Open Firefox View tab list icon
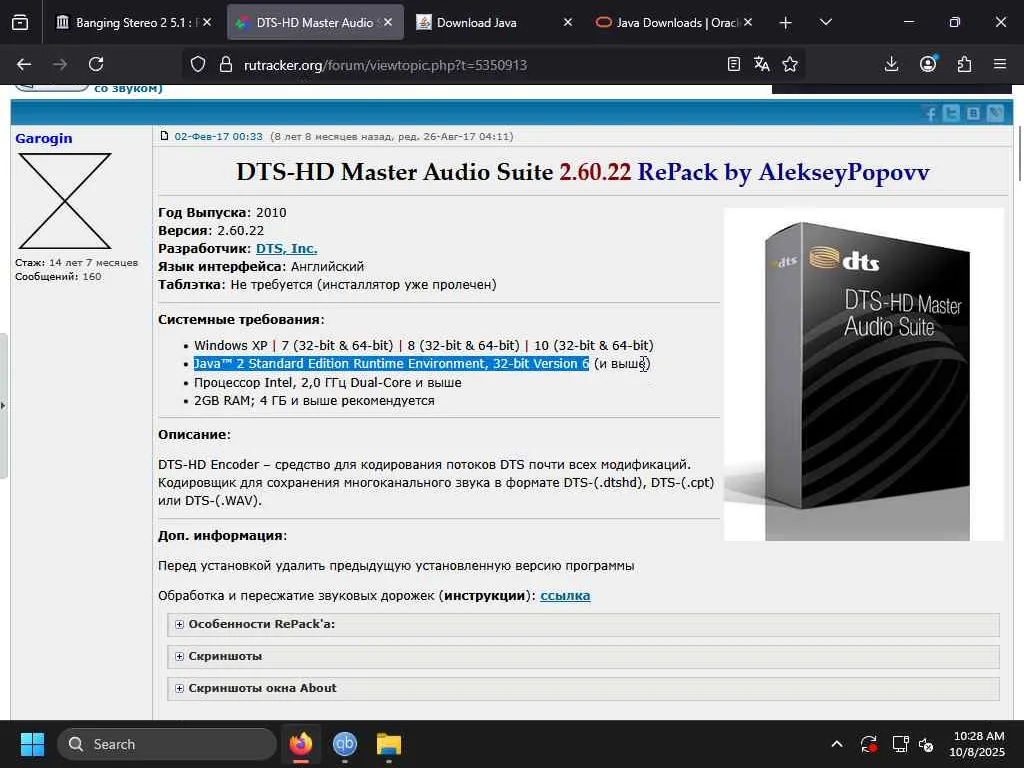Image resolution: width=1024 pixels, height=768 pixels. tap(20, 23)
